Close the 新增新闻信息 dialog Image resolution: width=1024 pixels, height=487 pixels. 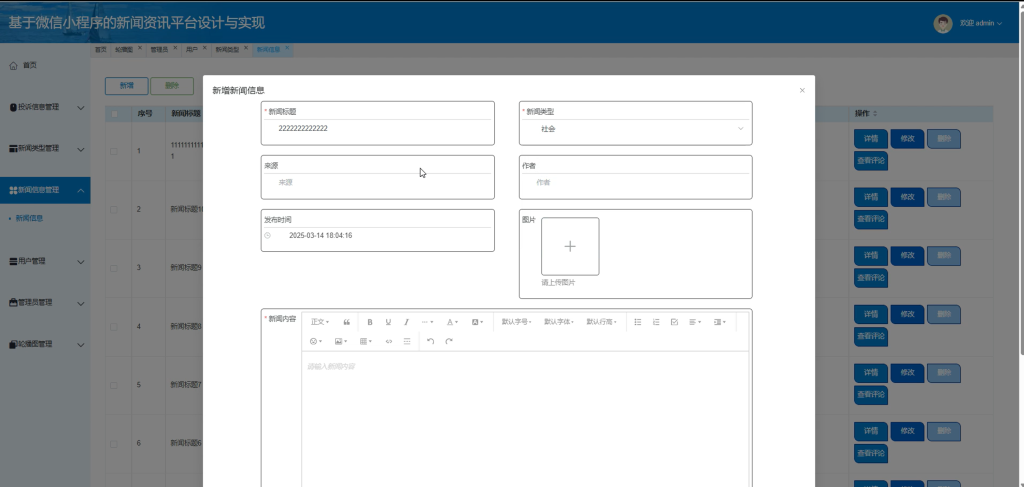802,90
